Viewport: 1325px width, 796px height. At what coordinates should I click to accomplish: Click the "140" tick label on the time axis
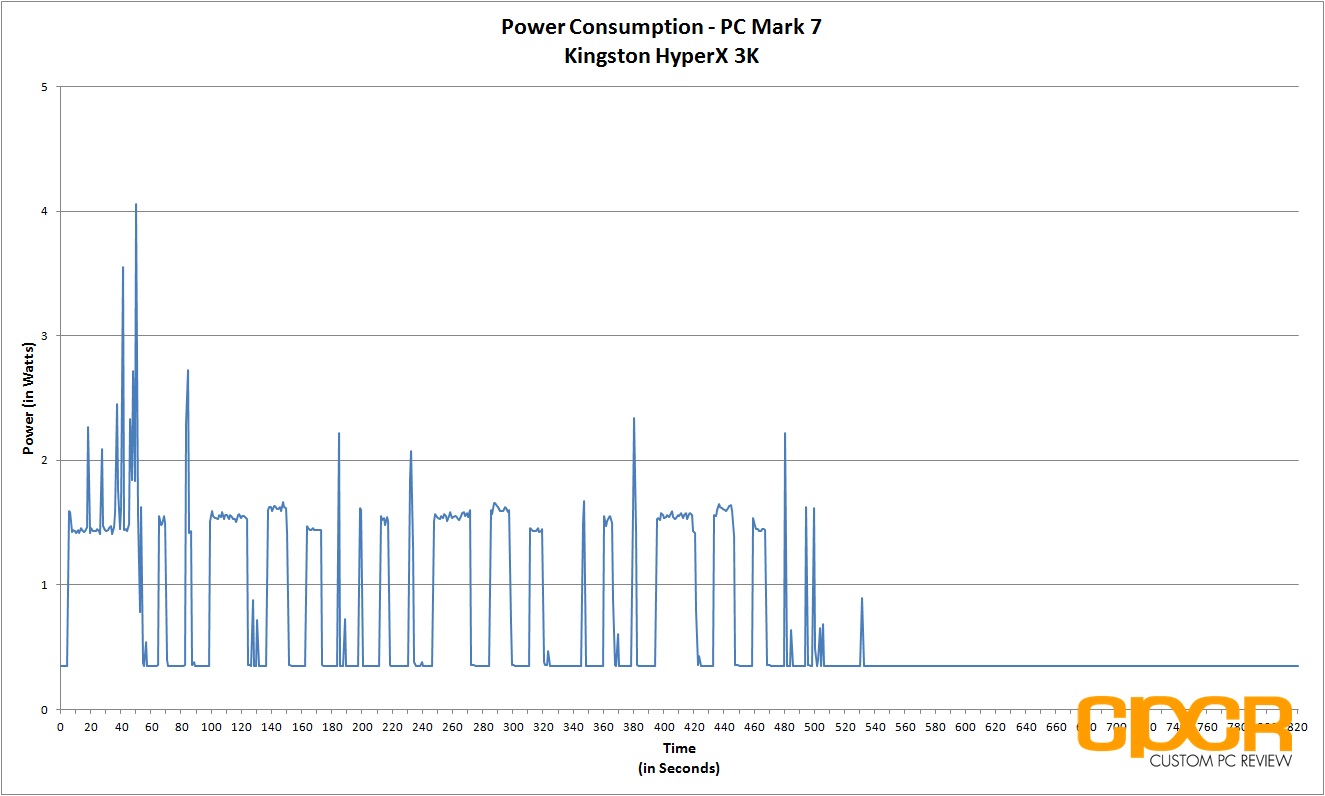click(272, 727)
